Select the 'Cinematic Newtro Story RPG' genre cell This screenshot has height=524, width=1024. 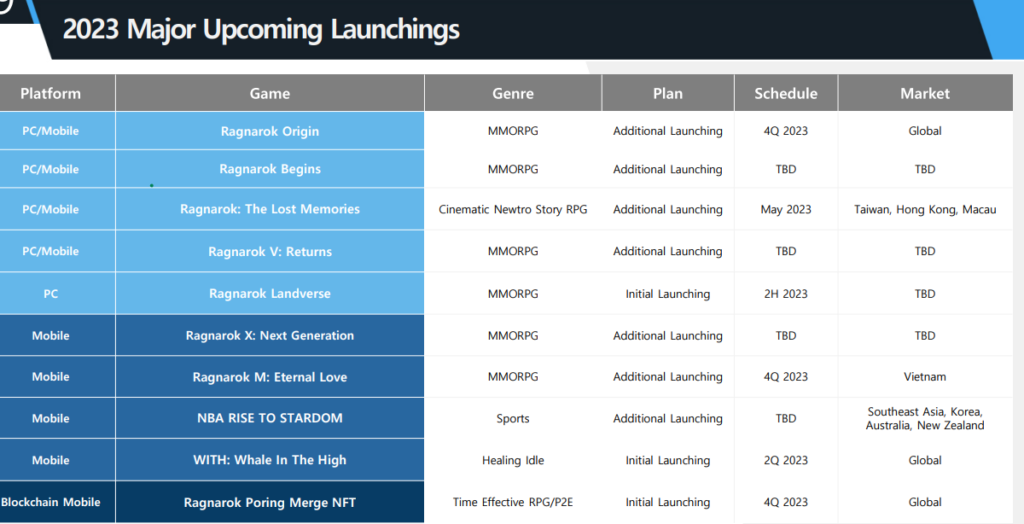(513, 210)
